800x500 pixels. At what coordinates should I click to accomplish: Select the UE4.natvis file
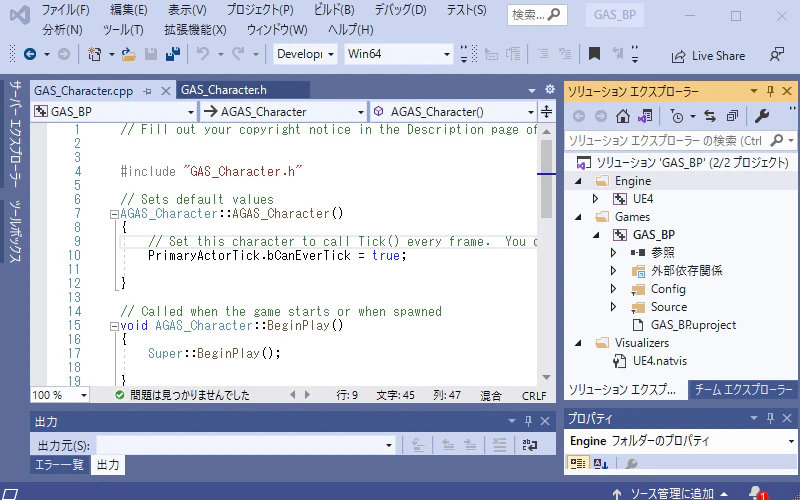pyautogui.click(x=660, y=361)
